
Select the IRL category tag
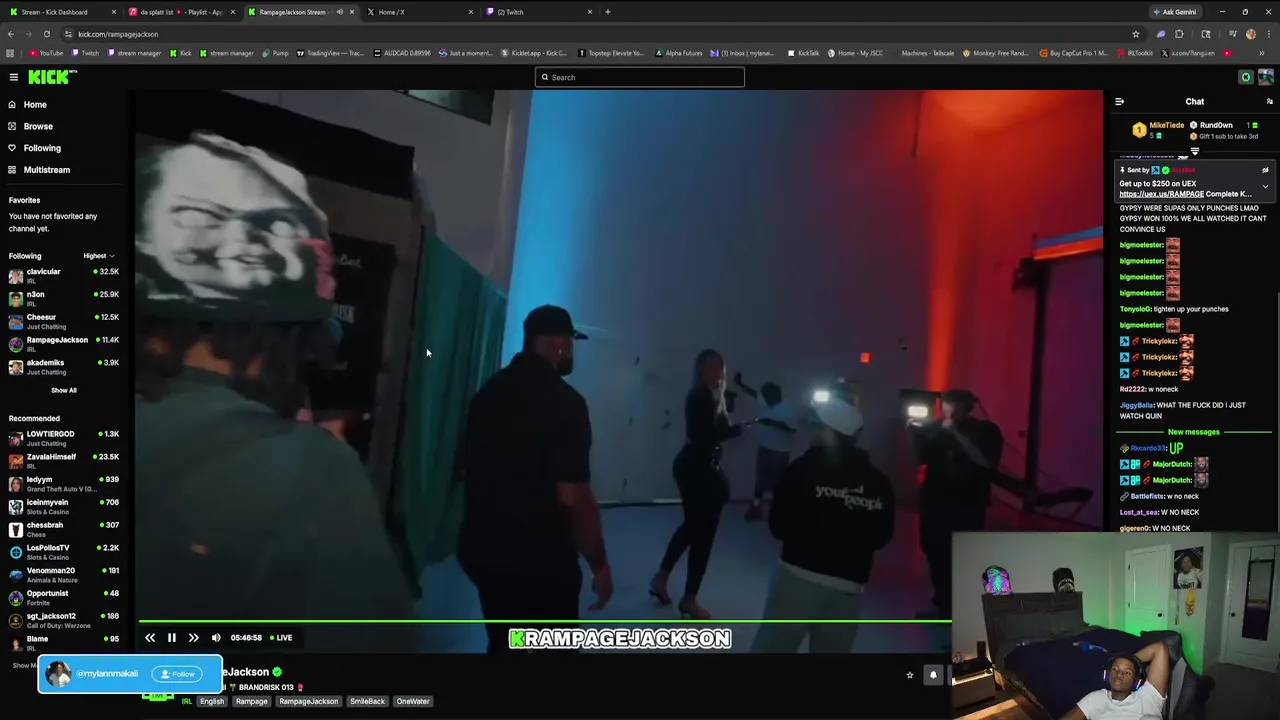click(187, 701)
